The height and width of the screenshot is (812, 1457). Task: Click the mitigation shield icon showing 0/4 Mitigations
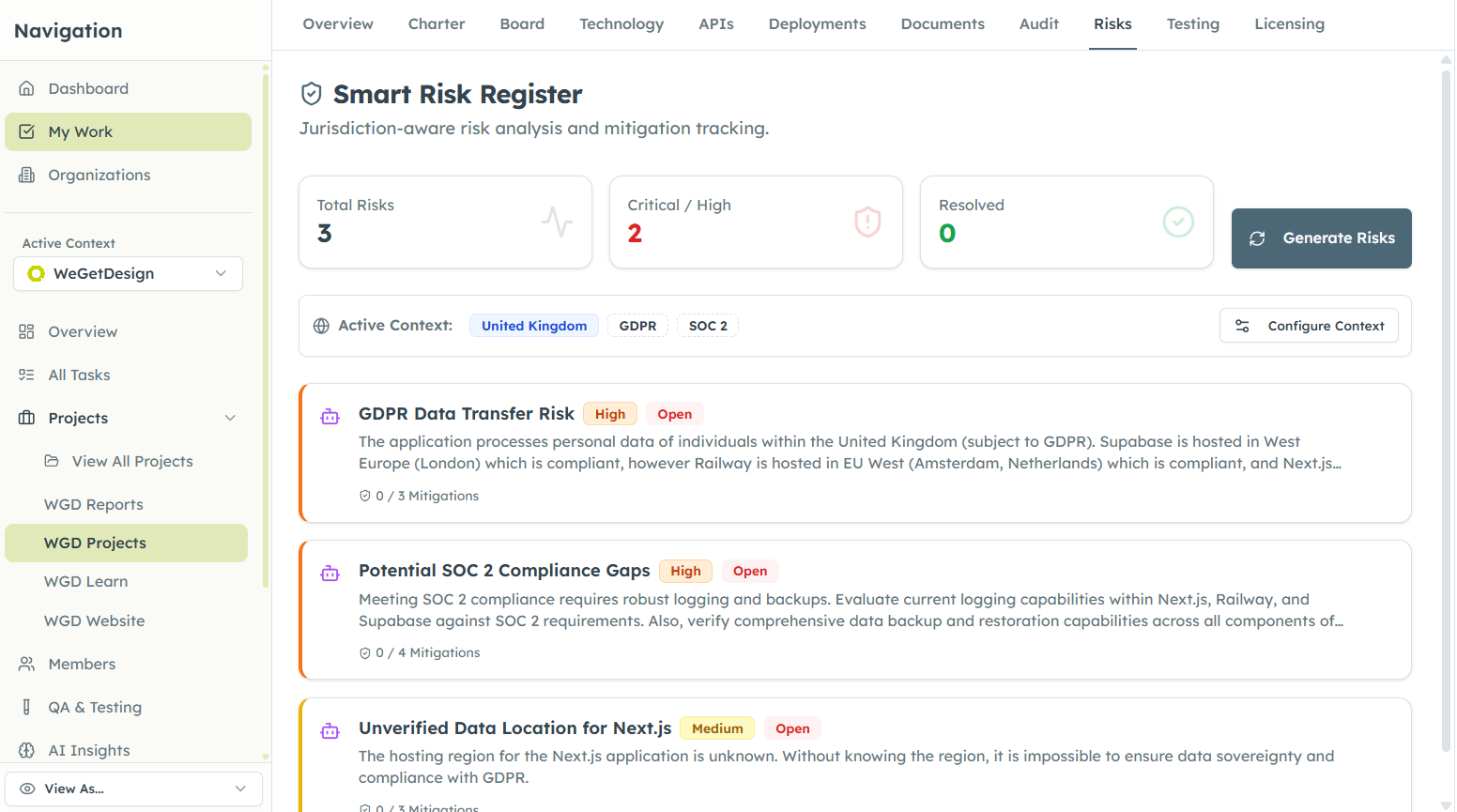364,651
